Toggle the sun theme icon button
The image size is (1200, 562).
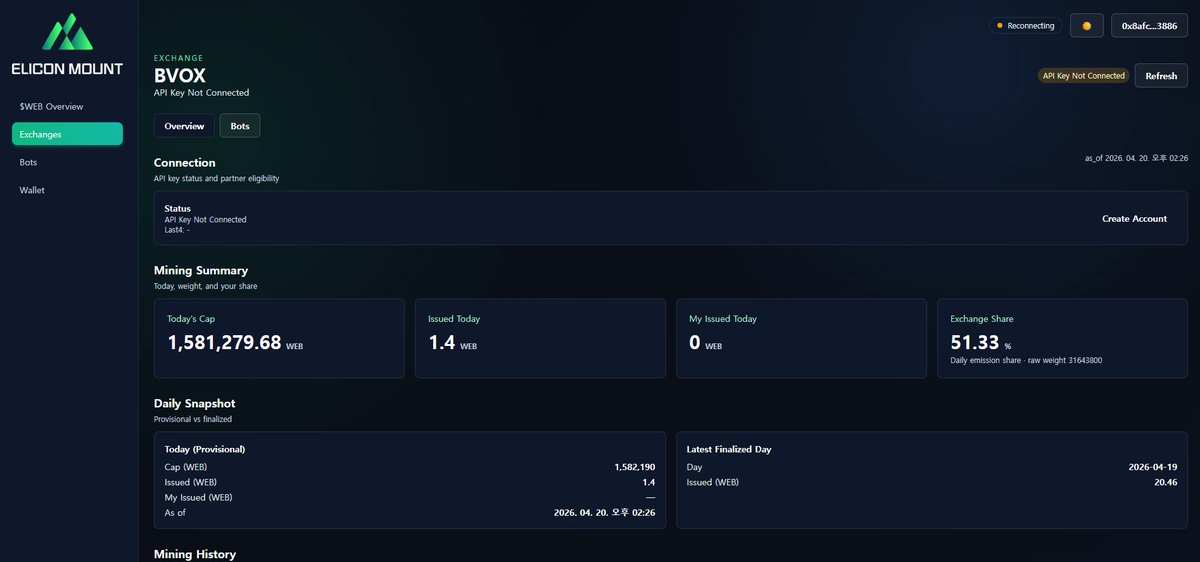(x=1086, y=25)
